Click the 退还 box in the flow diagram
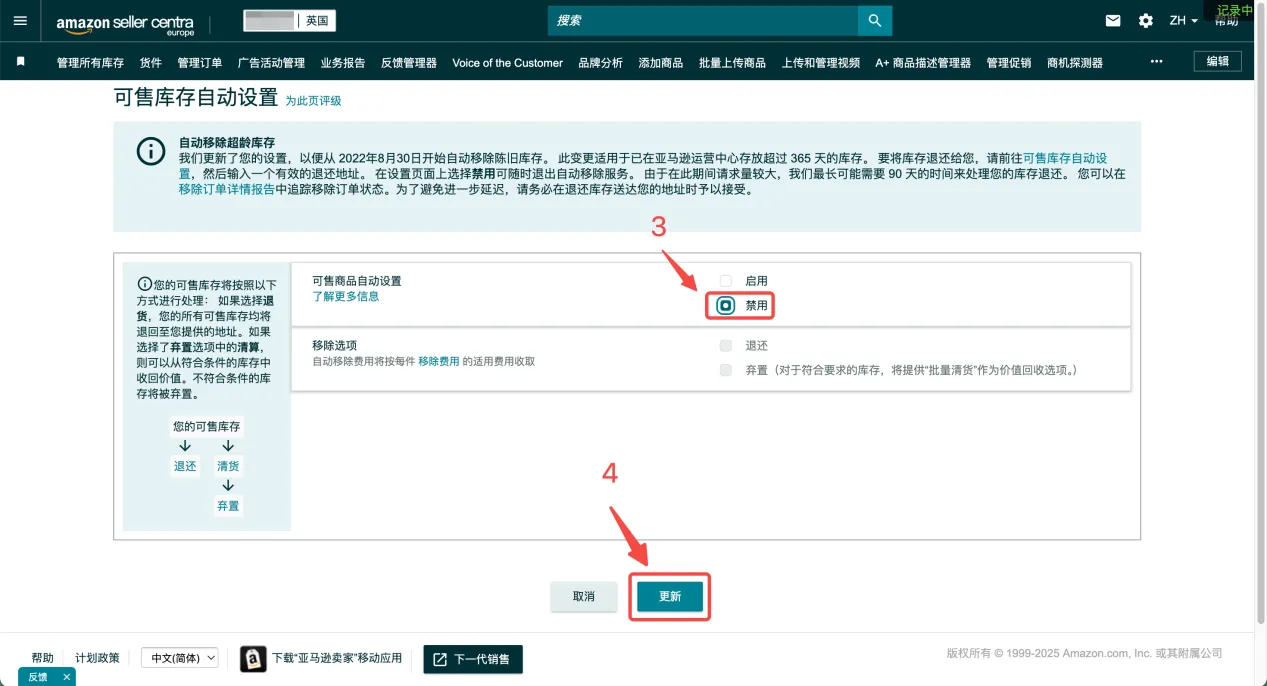The height and width of the screenshot is (686, 1267). tap(185, 466)
